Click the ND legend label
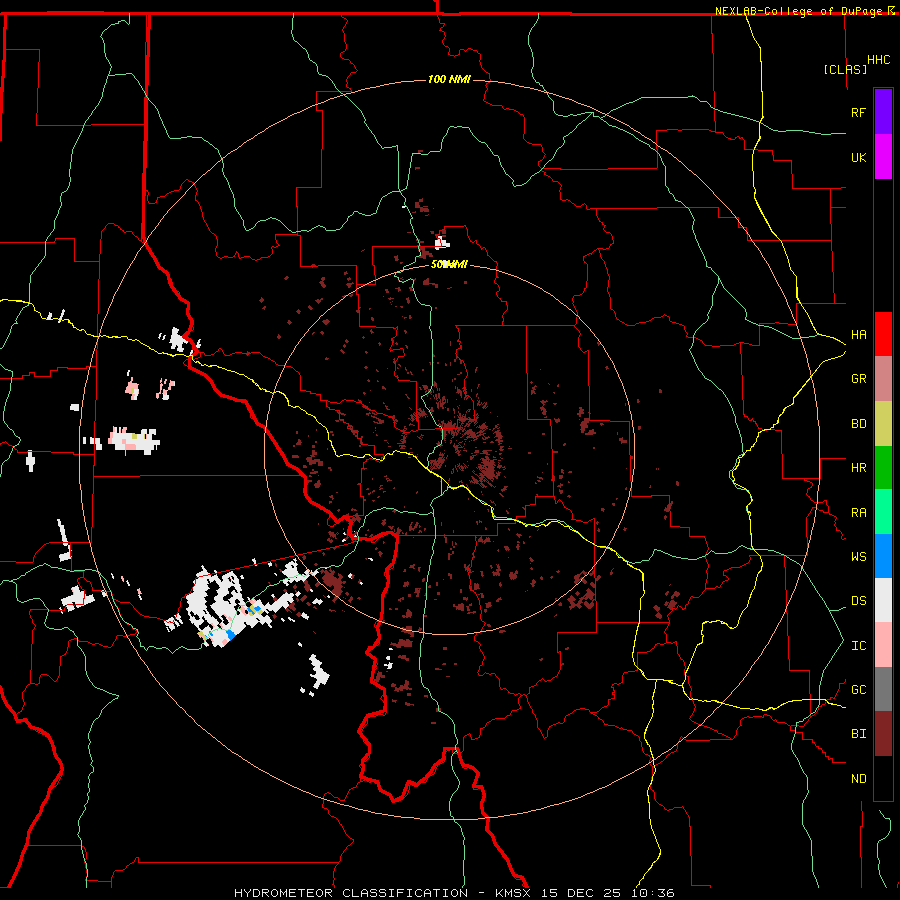This screenshot has width=900, height=900. point(858,778)
